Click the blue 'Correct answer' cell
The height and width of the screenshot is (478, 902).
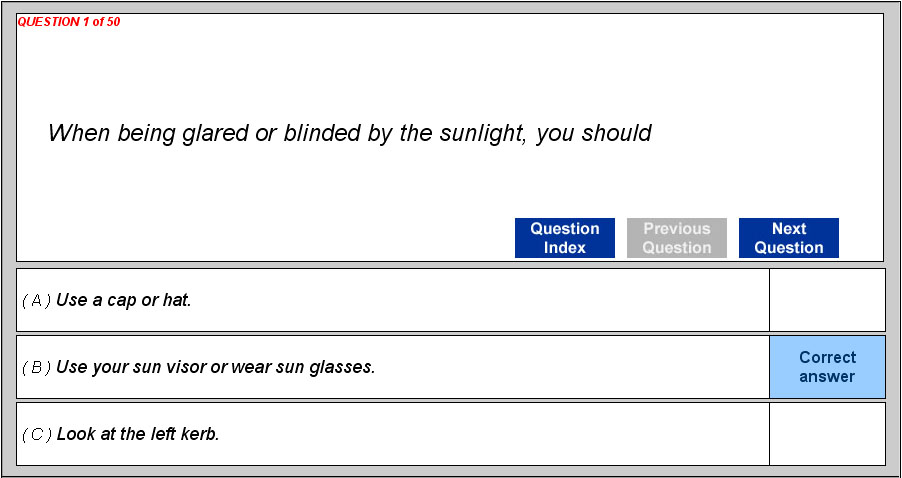coord(827,367)
